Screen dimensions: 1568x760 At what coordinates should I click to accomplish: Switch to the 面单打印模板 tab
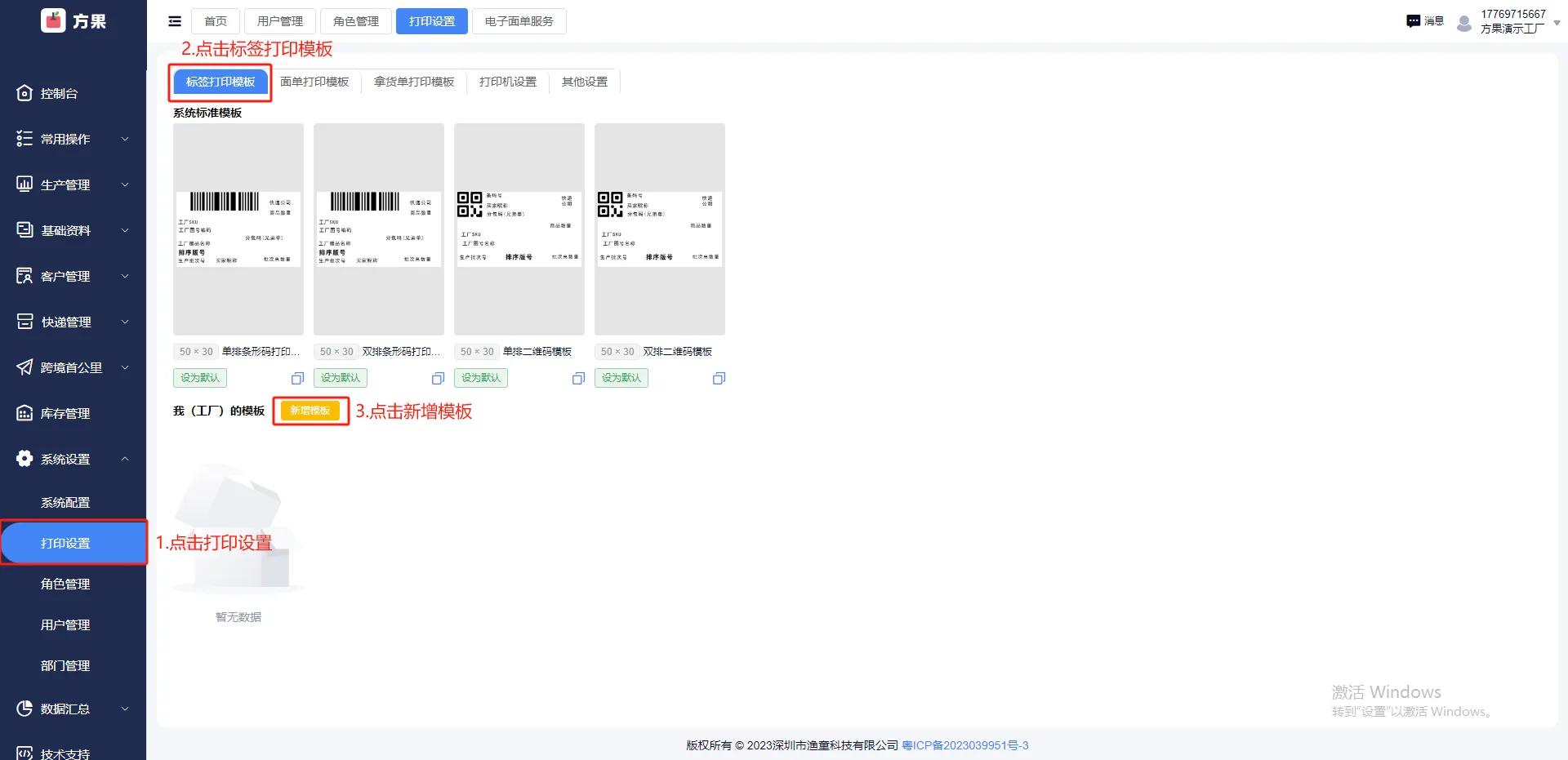(314, 82)
